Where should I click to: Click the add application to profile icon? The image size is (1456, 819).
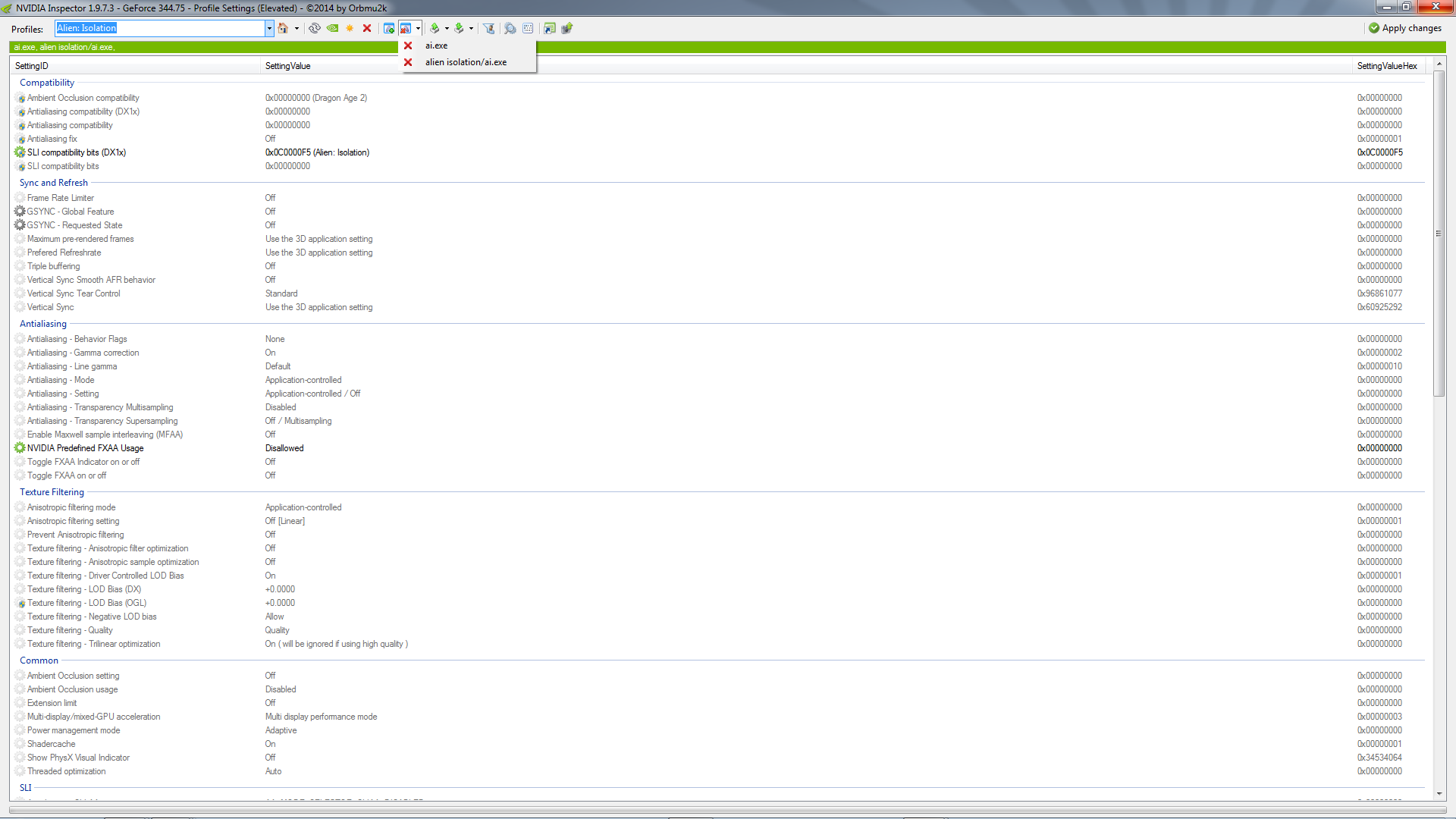coord(389,28)
